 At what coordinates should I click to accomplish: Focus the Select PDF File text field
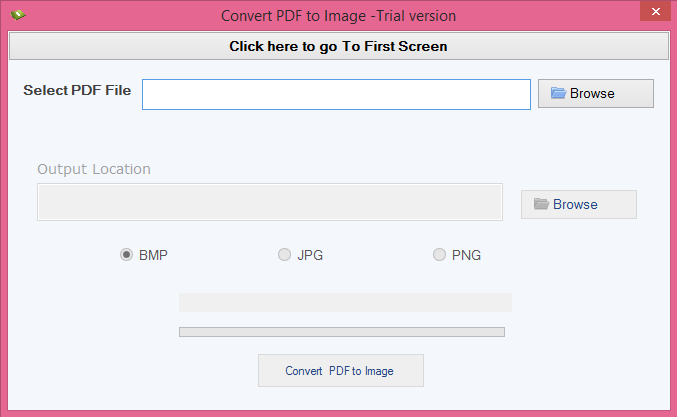336,95
